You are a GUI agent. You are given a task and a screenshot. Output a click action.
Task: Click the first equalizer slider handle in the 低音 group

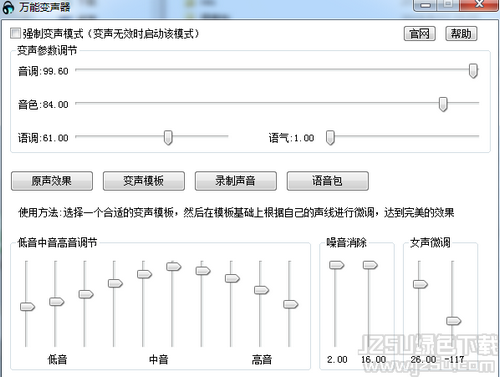pos(27,307)
